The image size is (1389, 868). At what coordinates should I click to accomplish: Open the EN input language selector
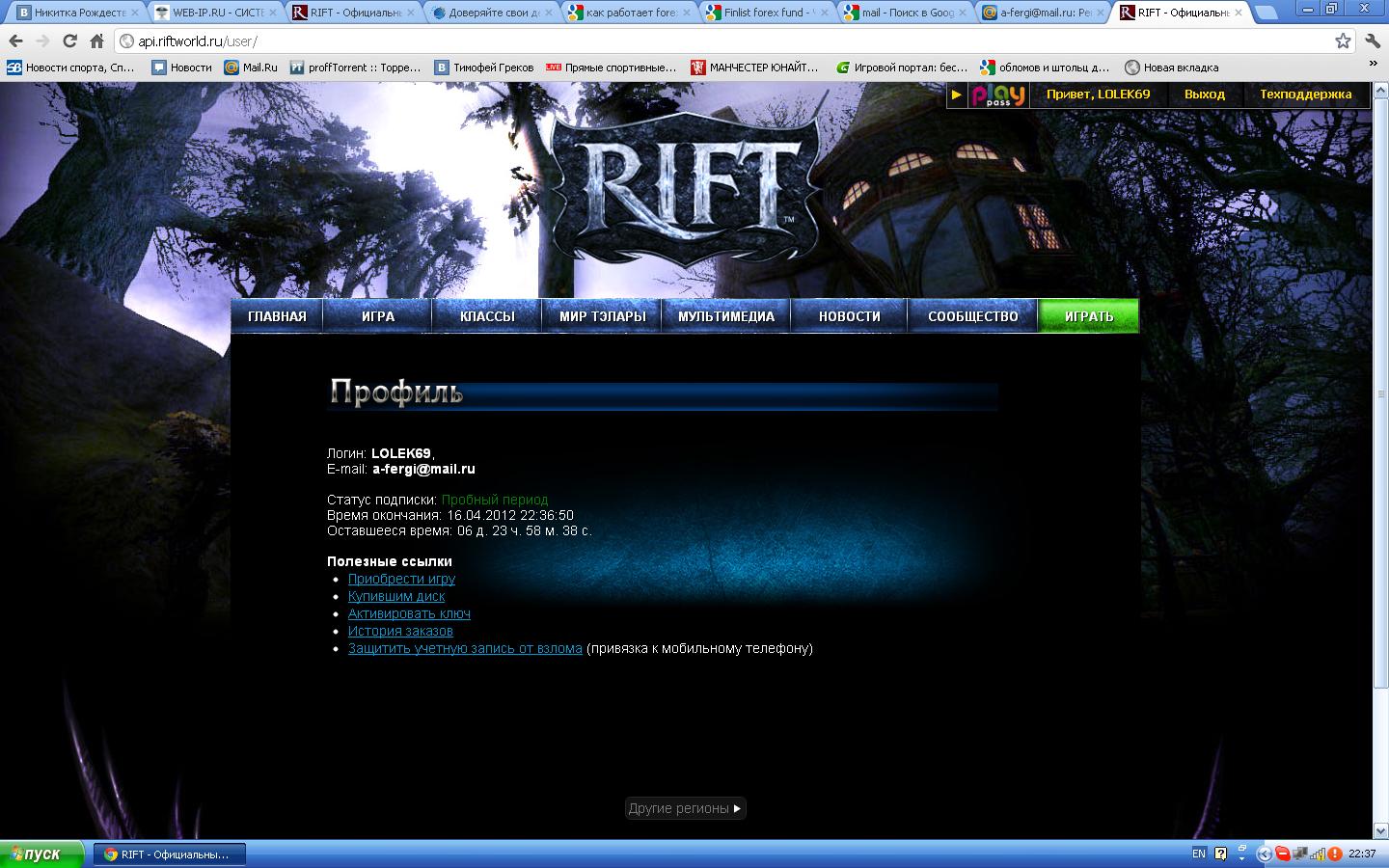(x=1199, y=854)
